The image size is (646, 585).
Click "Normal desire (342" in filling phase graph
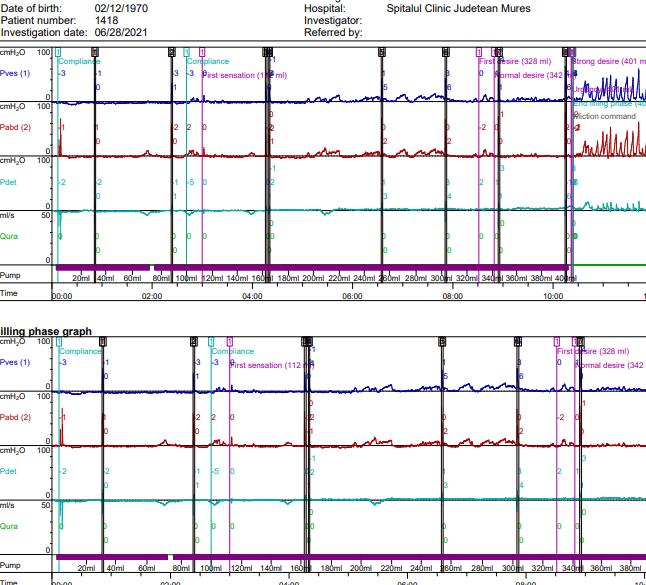coord(609,365)
